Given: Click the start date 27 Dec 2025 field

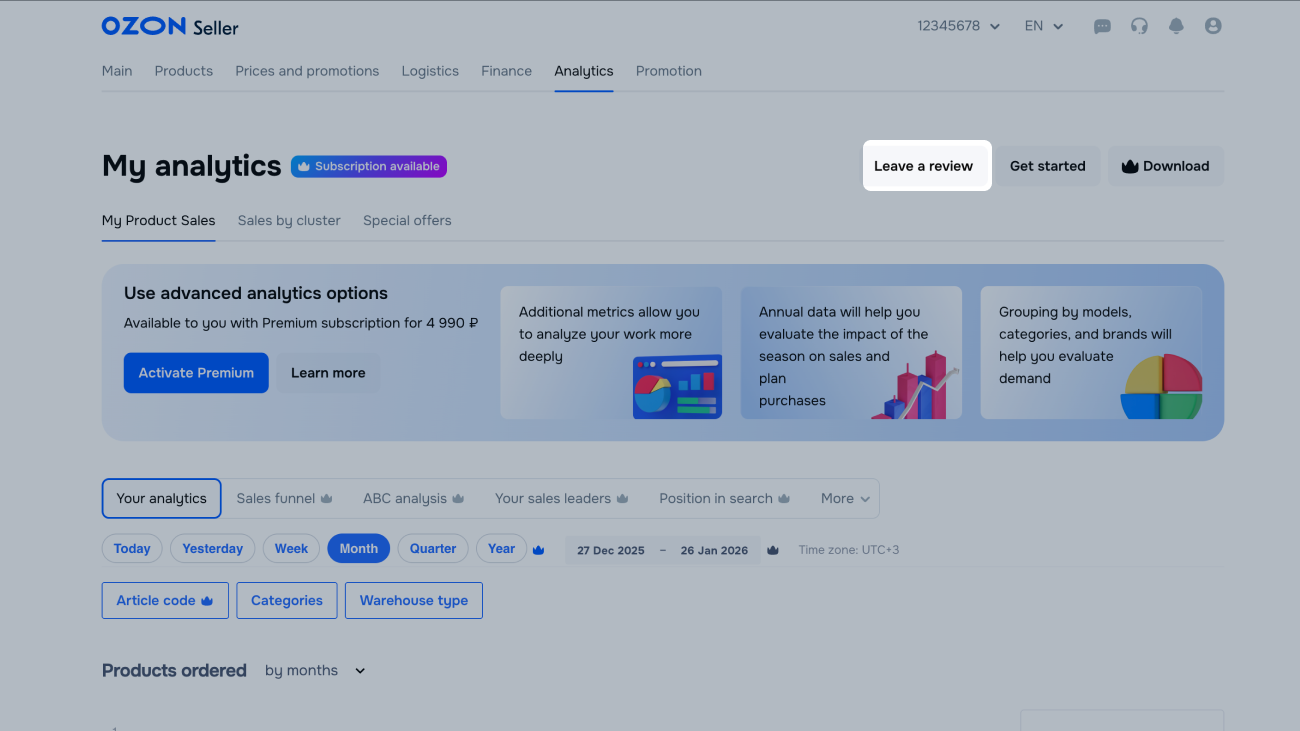Looking at the screenshot, I should tap(611, 551).
